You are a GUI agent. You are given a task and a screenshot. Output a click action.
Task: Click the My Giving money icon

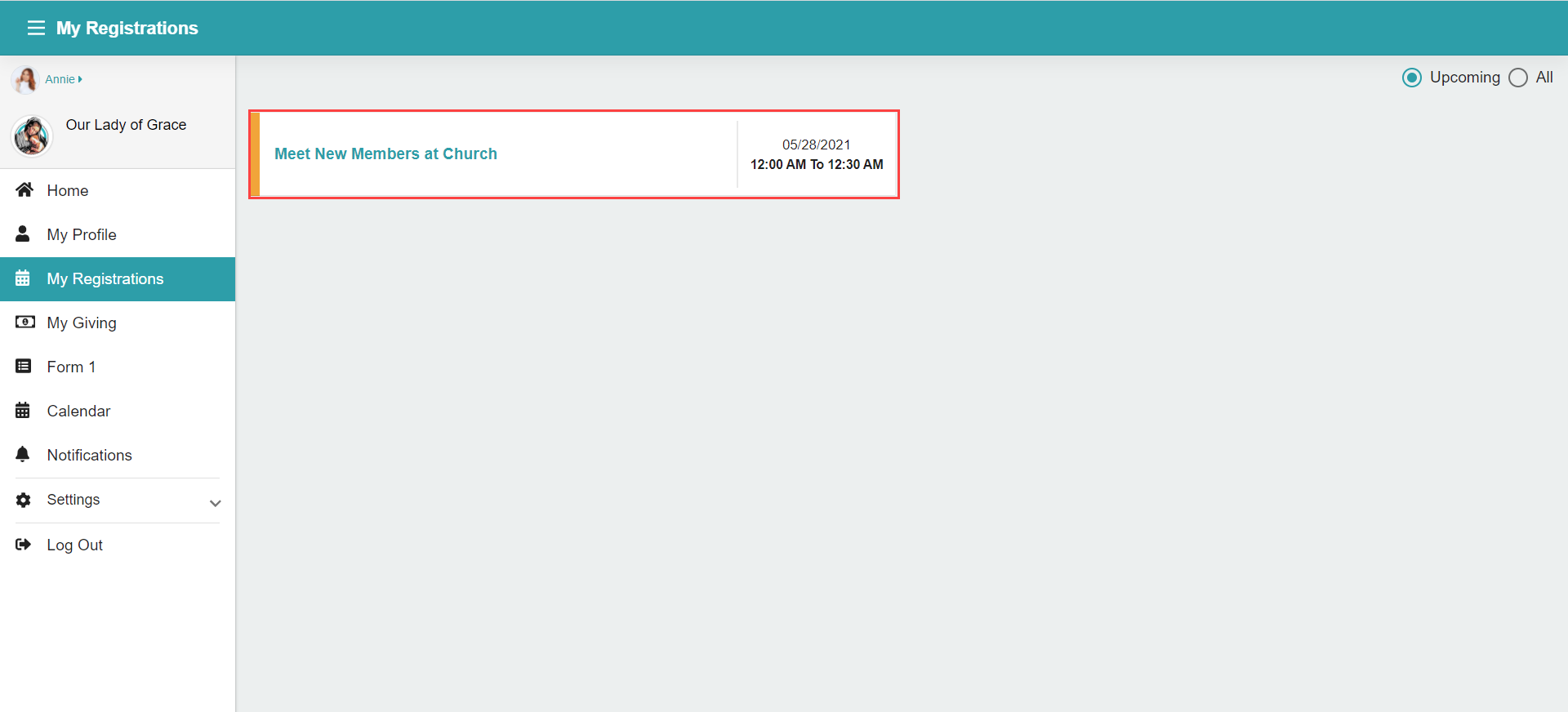(25, 323)
